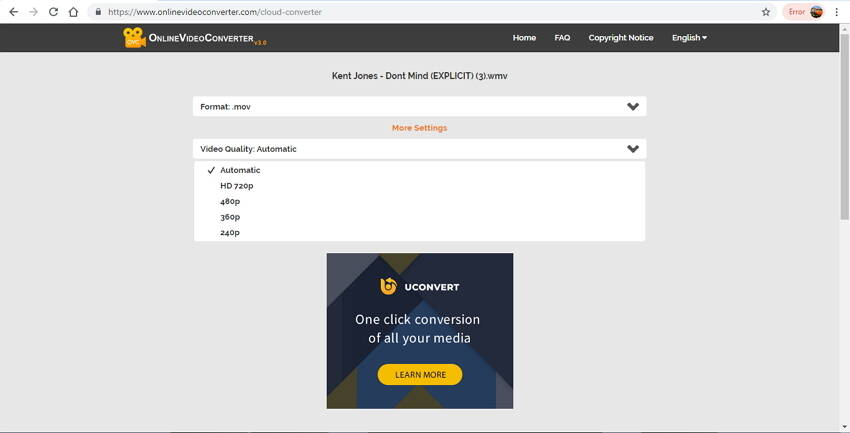850x433 pixels.
Task: Click the padlock site info icon
Action: (x=98, y=11)
